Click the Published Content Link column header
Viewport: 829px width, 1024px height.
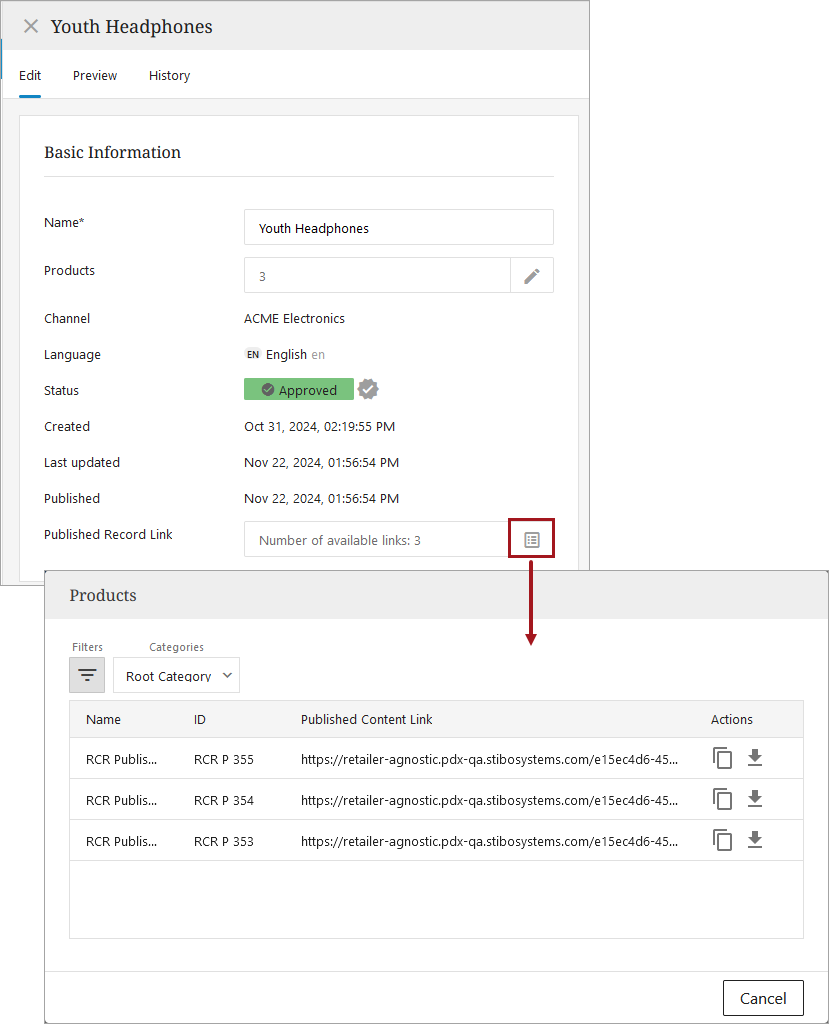click(366, 720)
